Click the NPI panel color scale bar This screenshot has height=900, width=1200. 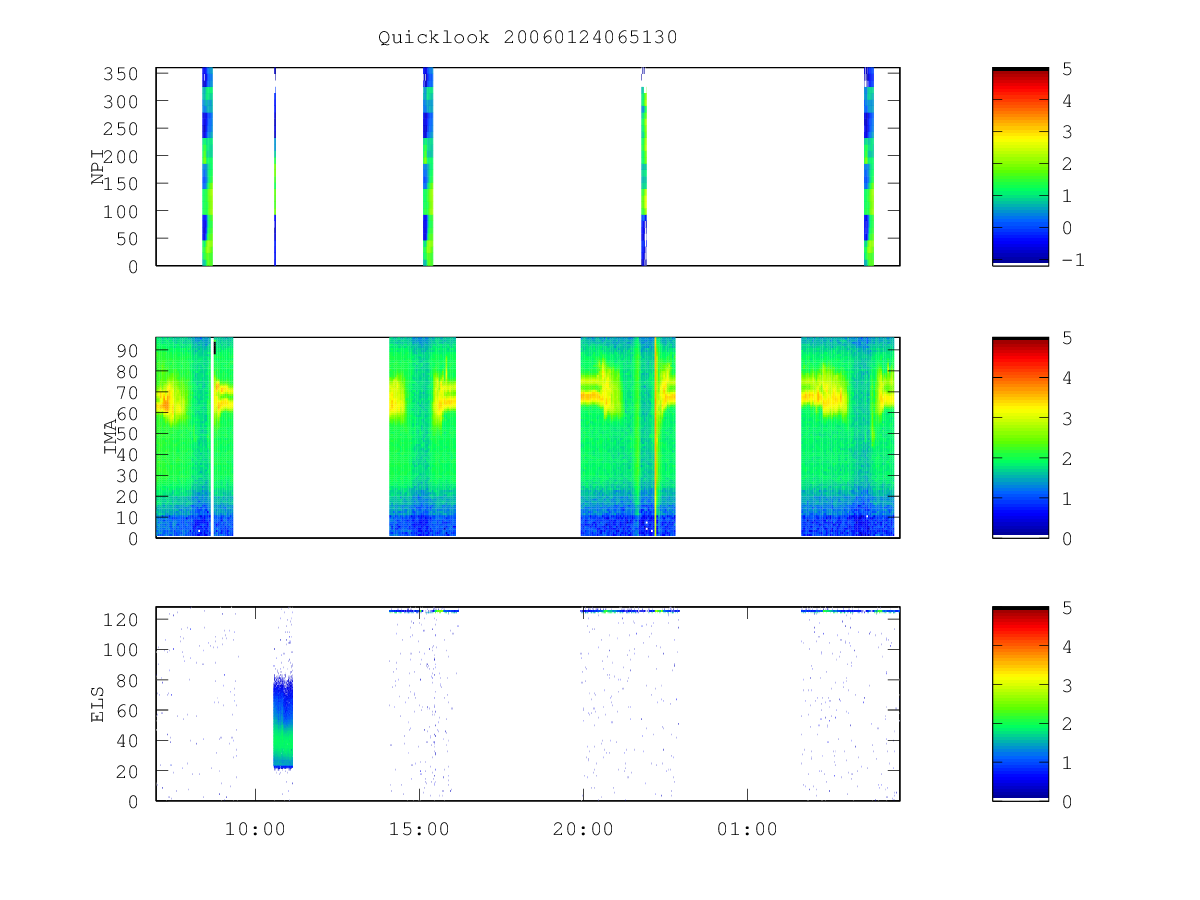[1020, 167]
